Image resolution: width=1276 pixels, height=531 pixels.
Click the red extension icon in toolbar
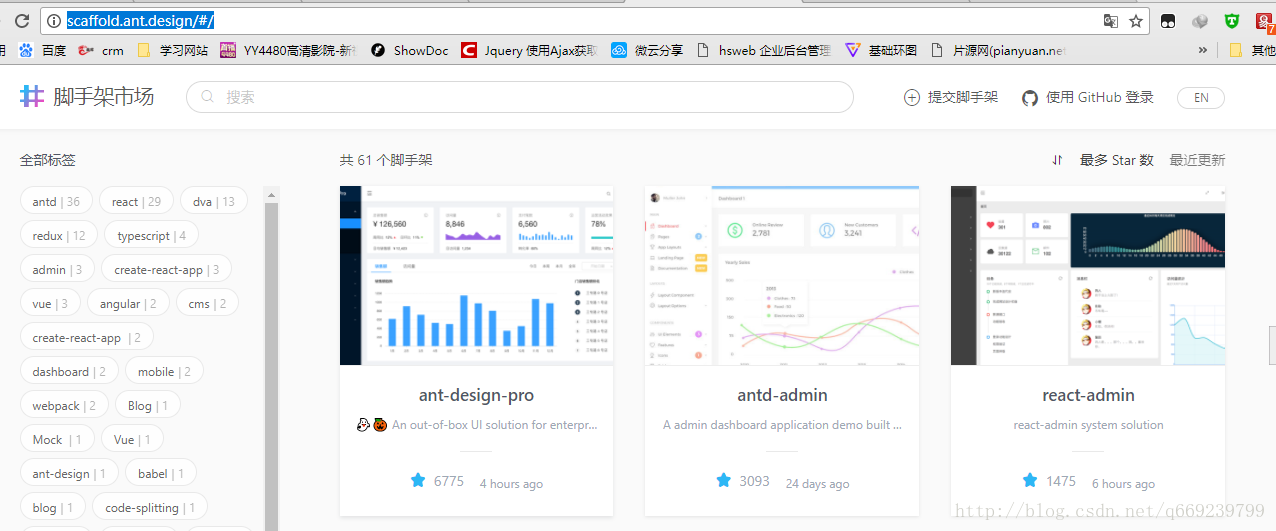(1266, 20)
